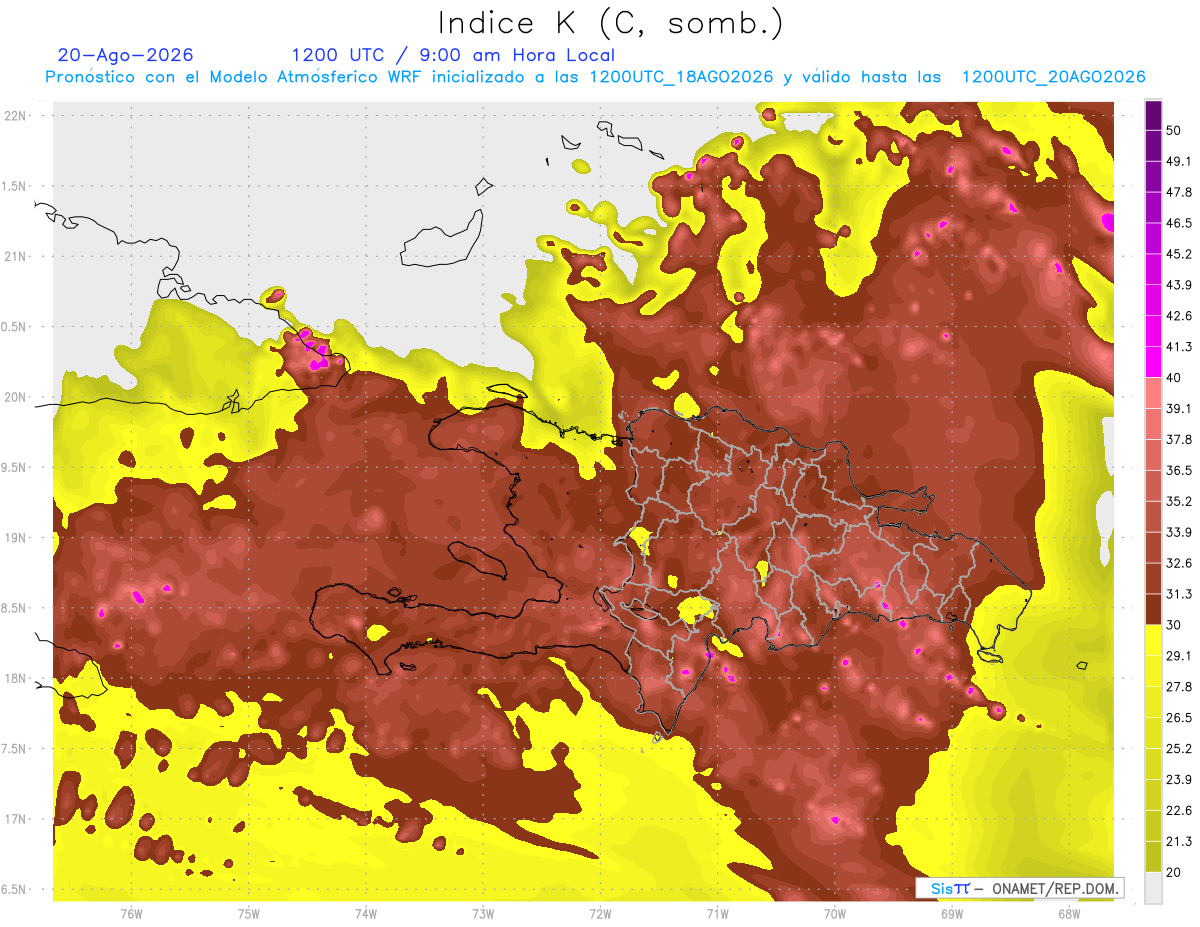1200x927 pixels.
Task: Click the colorbar value '22.6'
Action: [x=1179, y=810]
